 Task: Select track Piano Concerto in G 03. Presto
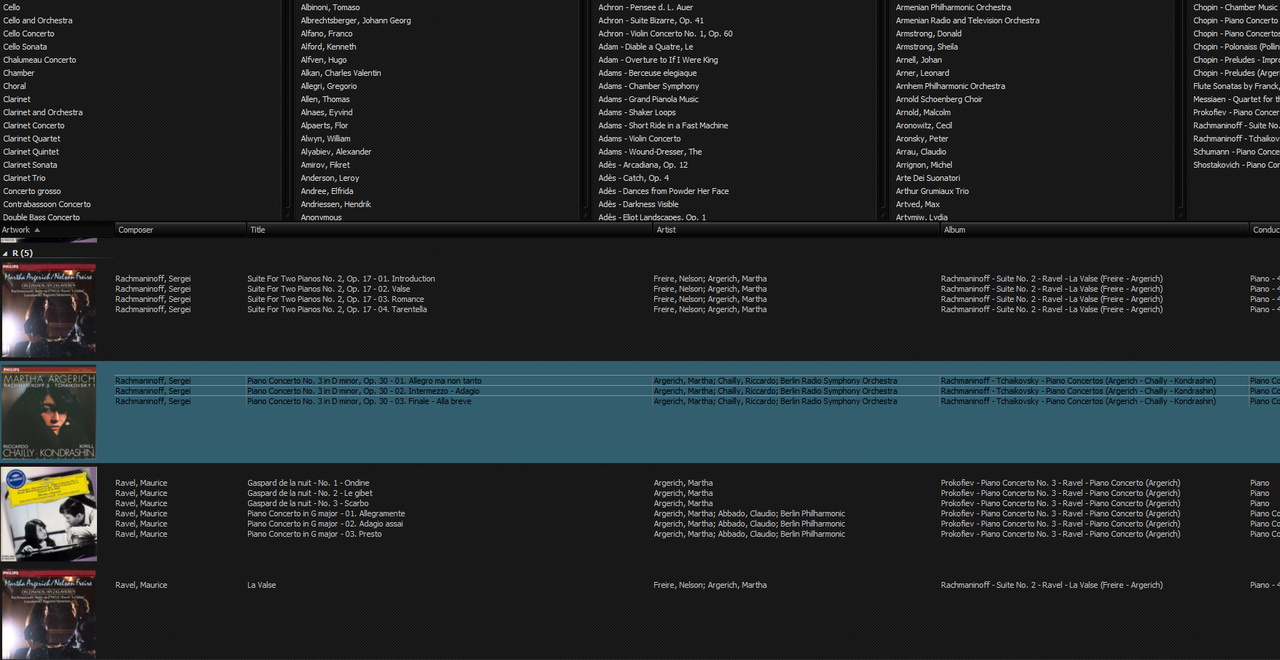click(315, 534)
